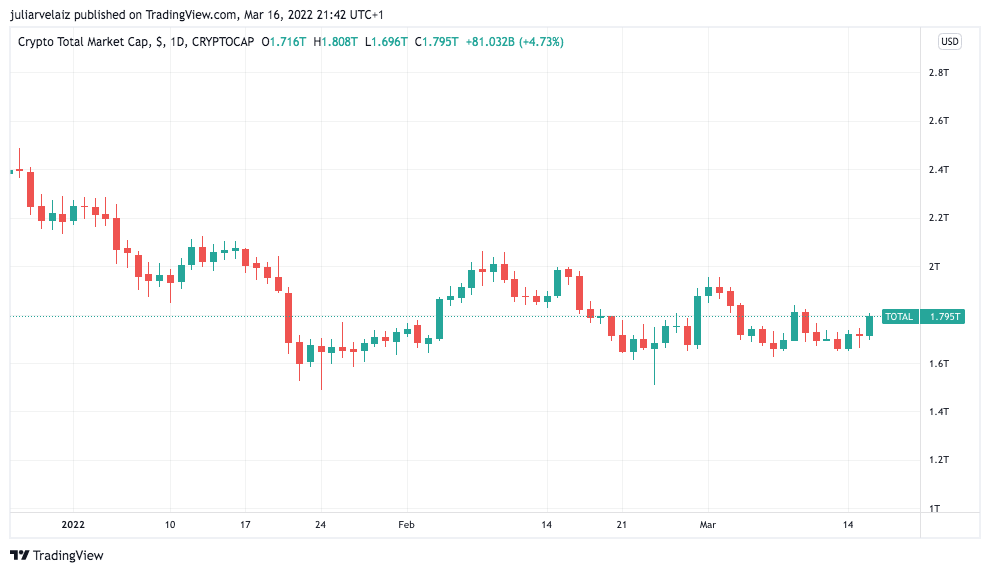Click the 2T price axis label
This screenshot has width=990, height=573.
click(x=935, y=267)
